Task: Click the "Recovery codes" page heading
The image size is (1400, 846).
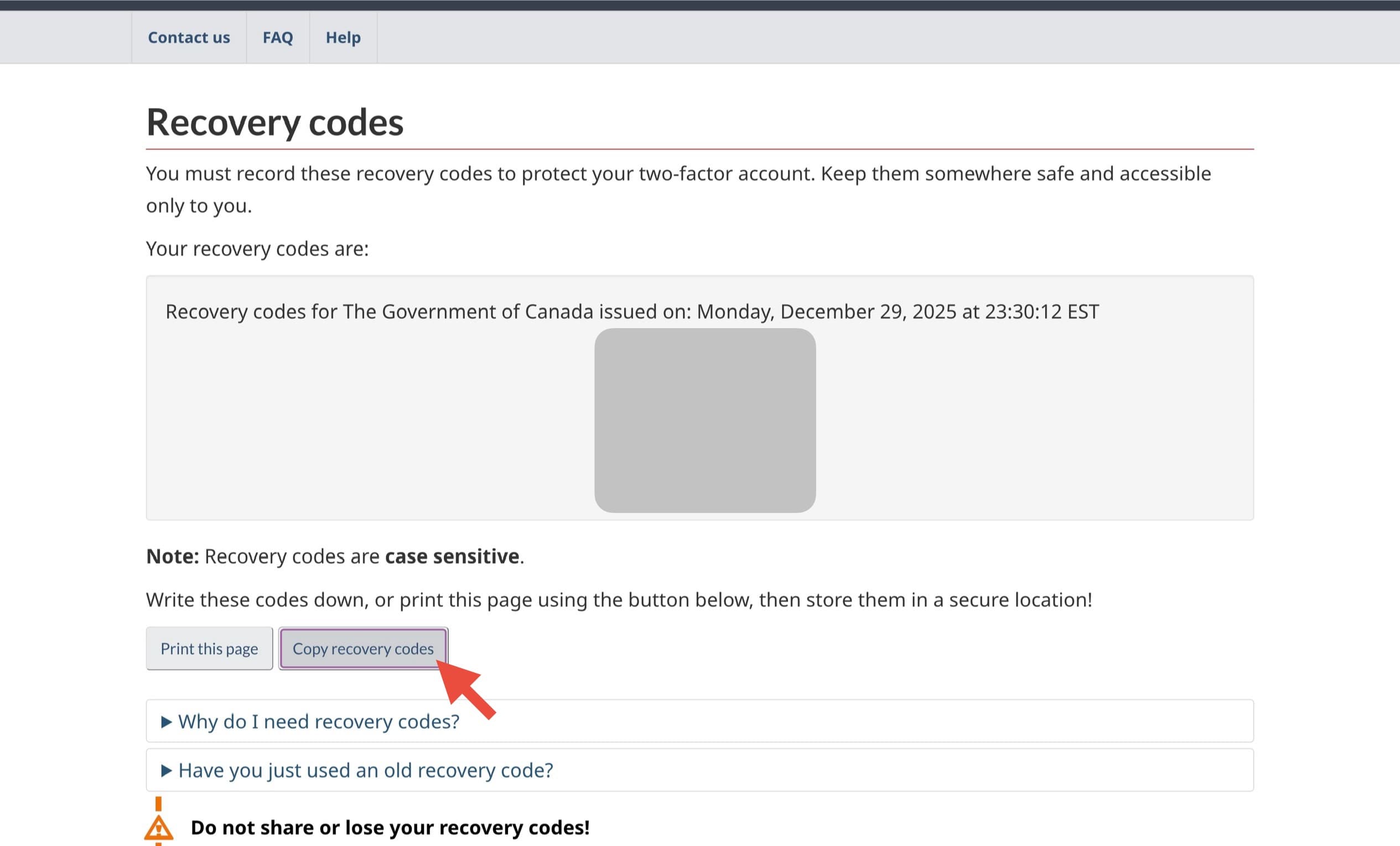Action: point(274,122)
